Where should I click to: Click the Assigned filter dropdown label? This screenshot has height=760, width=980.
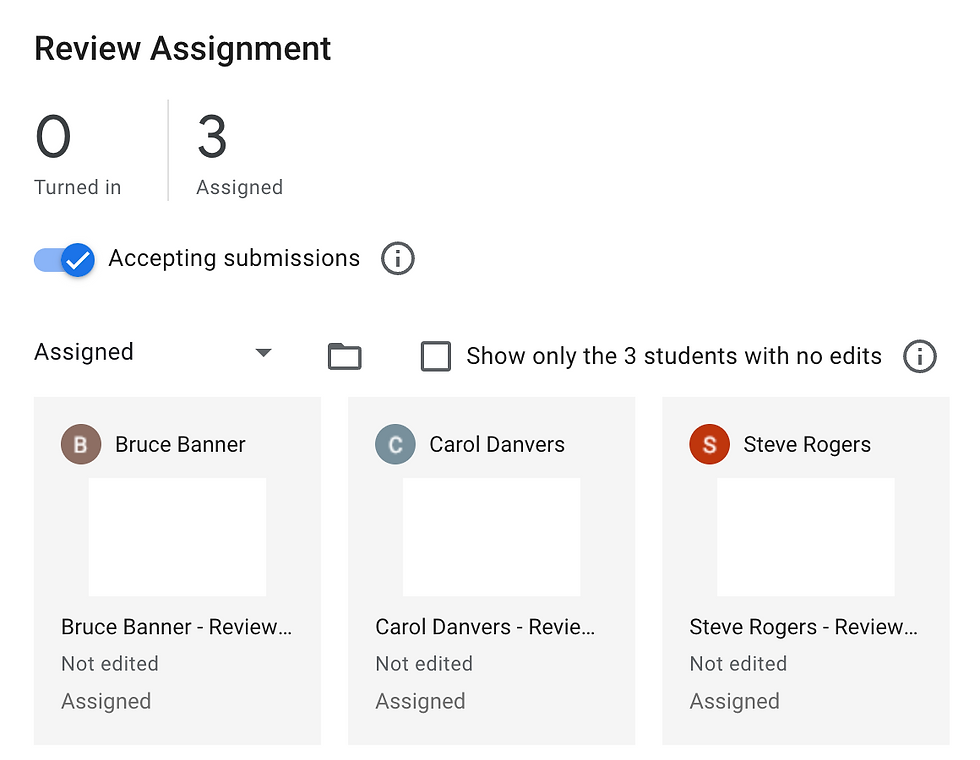coord(84,352)
